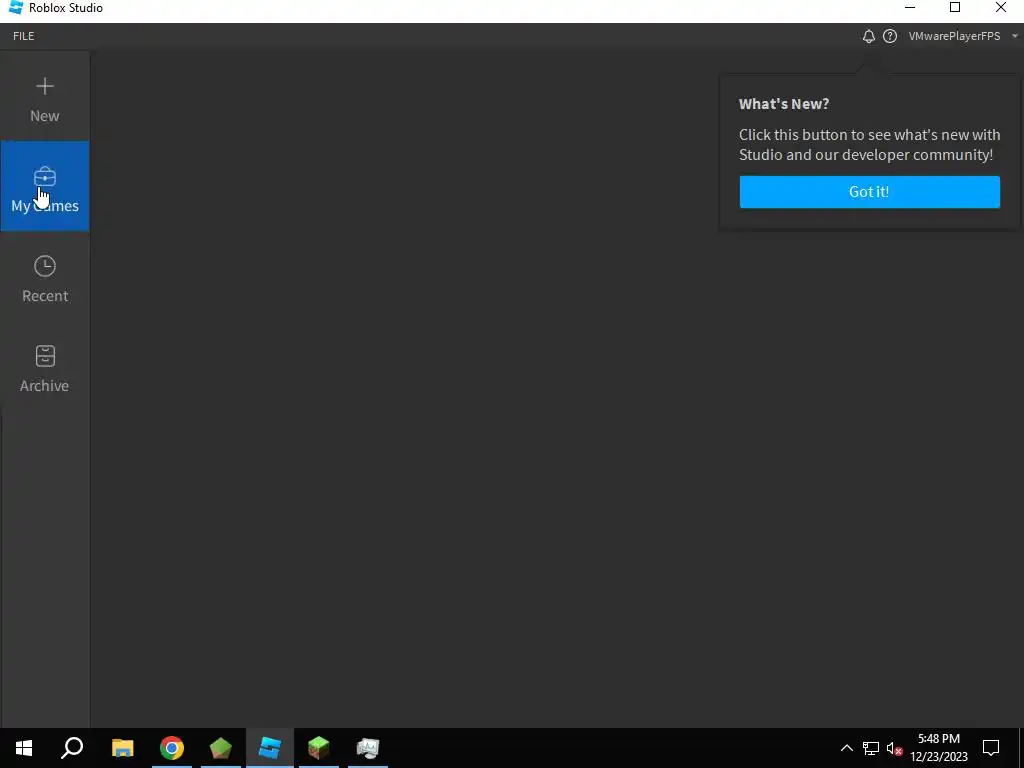Close the Roblox Studio window

click(x=1000, y=8)
